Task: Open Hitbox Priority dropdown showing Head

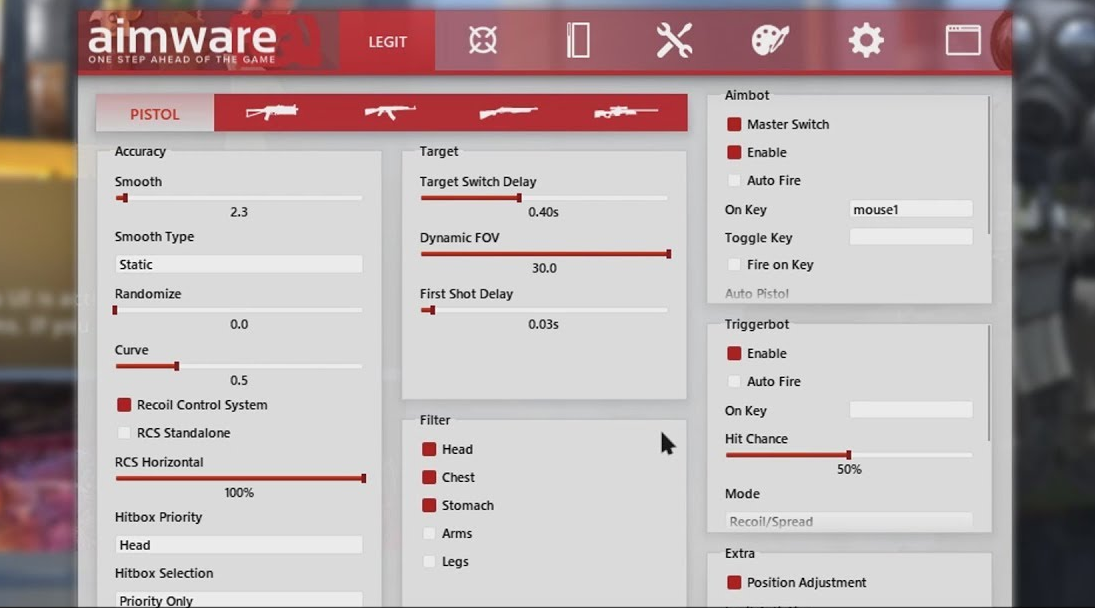Action: click(239, 544)
